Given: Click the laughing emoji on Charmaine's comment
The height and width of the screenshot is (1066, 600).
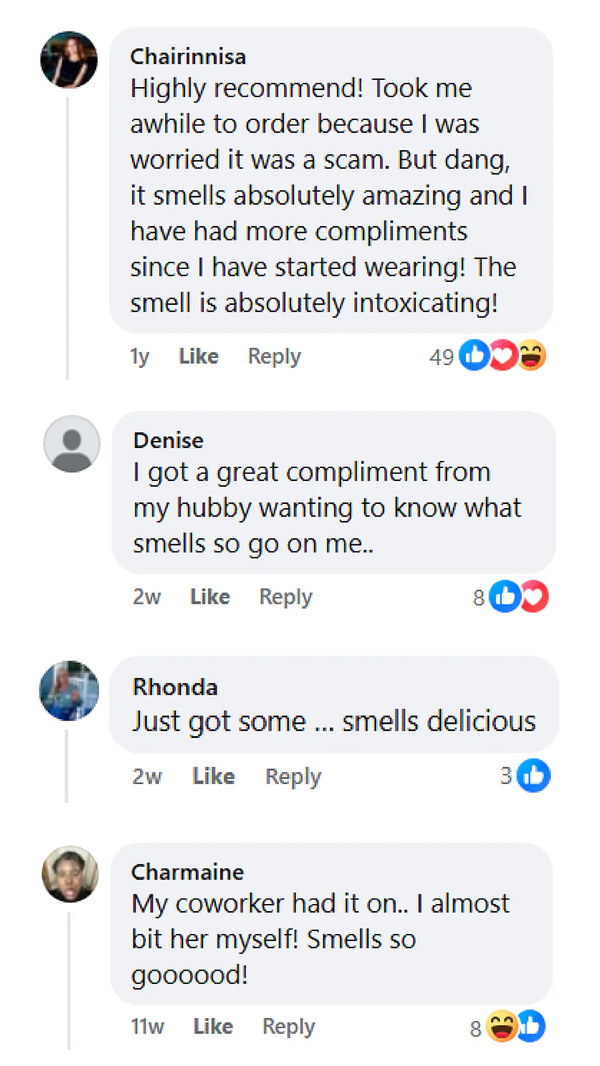Looking at the screenshot, I should [502, 1027].
